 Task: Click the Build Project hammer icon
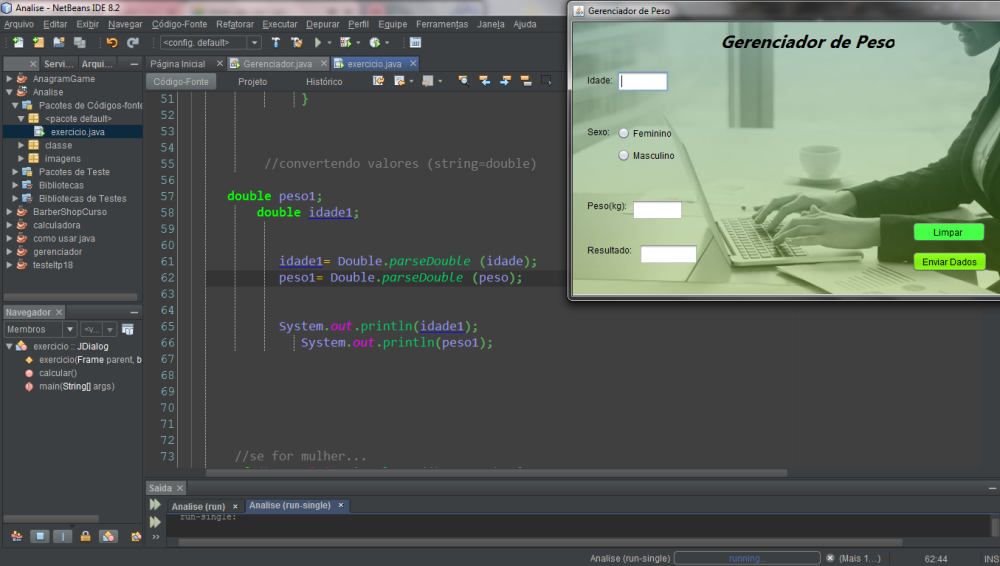(x=276, y=42)
